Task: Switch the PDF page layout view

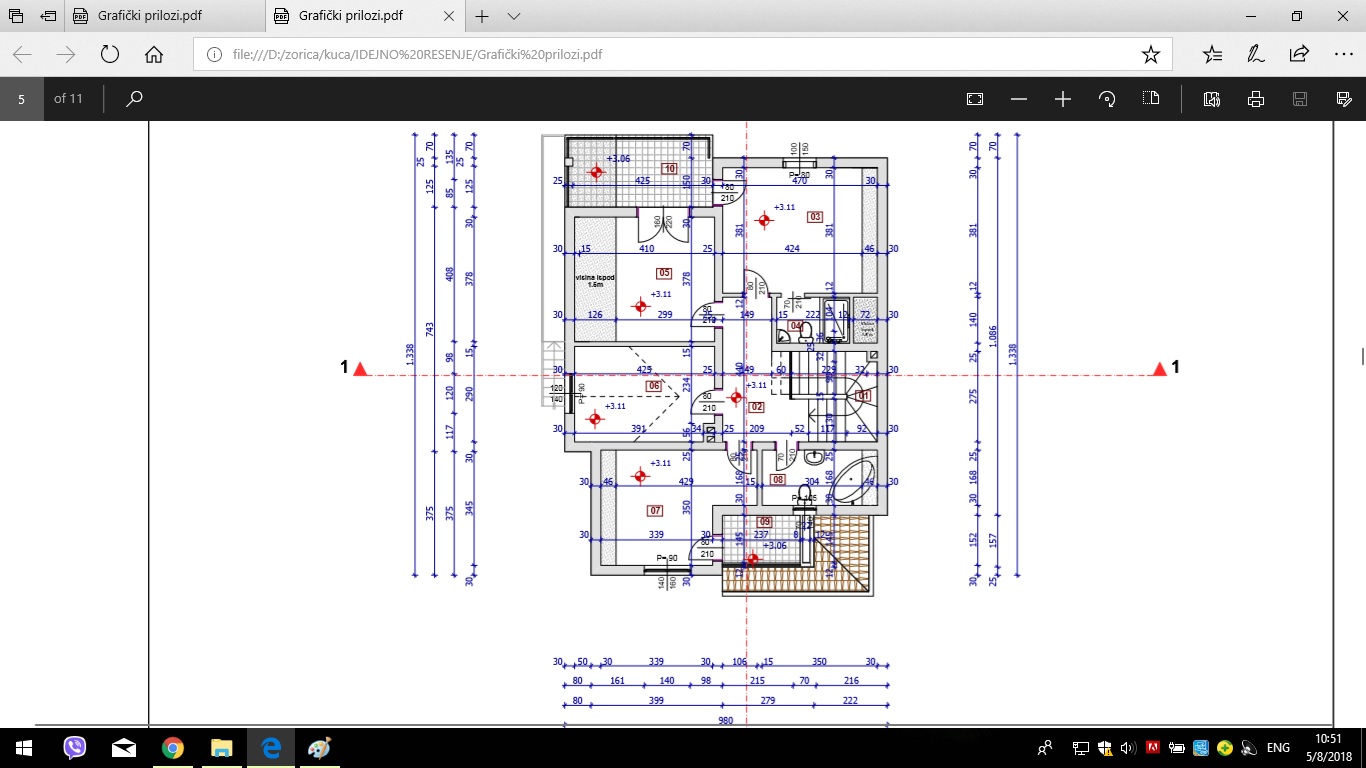Action: click(1151, 99)
